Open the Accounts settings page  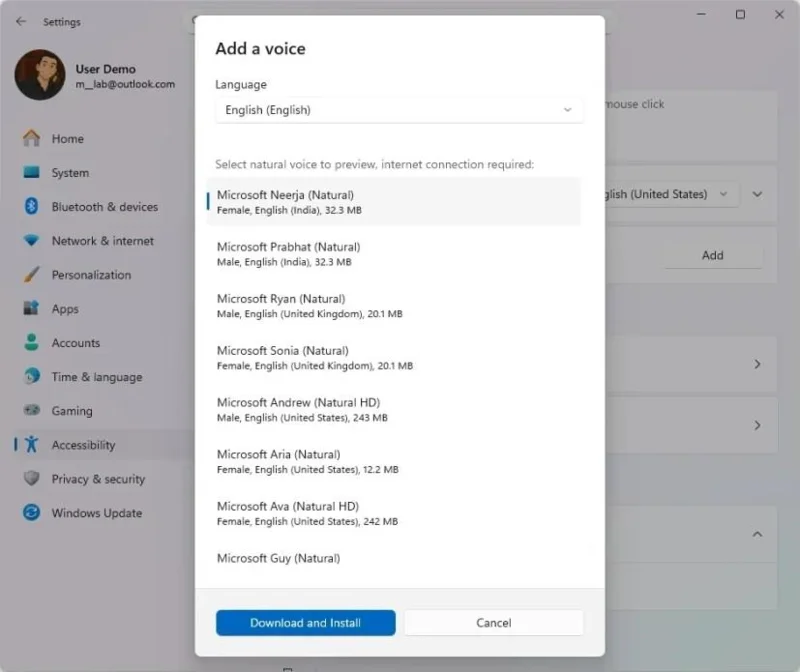(102, 342)
